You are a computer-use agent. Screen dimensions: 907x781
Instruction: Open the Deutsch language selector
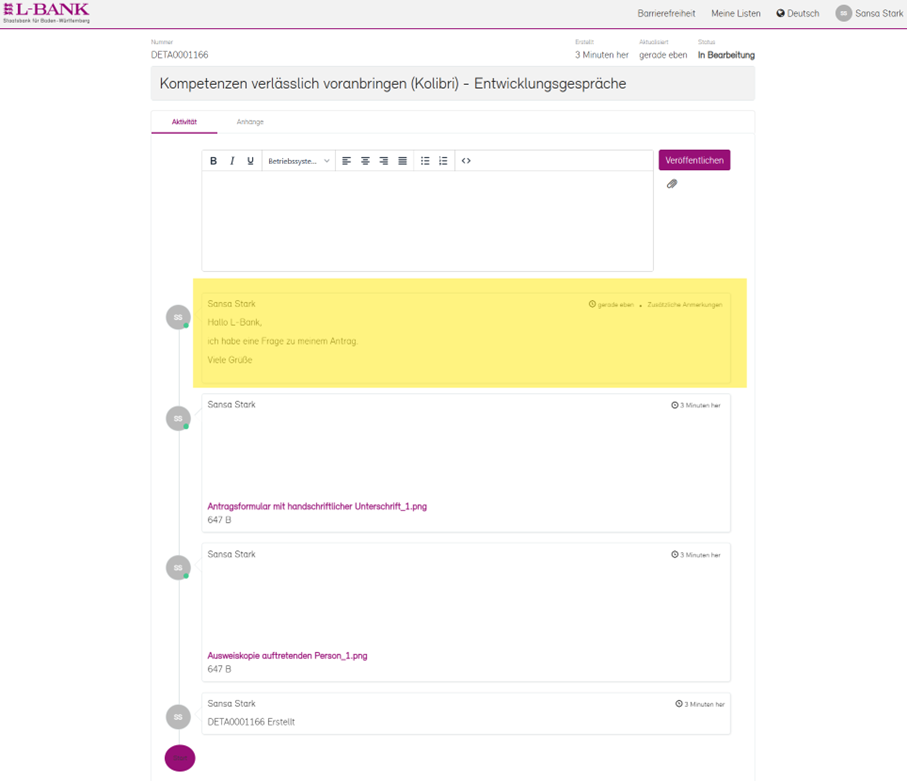click(x=798, y=14)
